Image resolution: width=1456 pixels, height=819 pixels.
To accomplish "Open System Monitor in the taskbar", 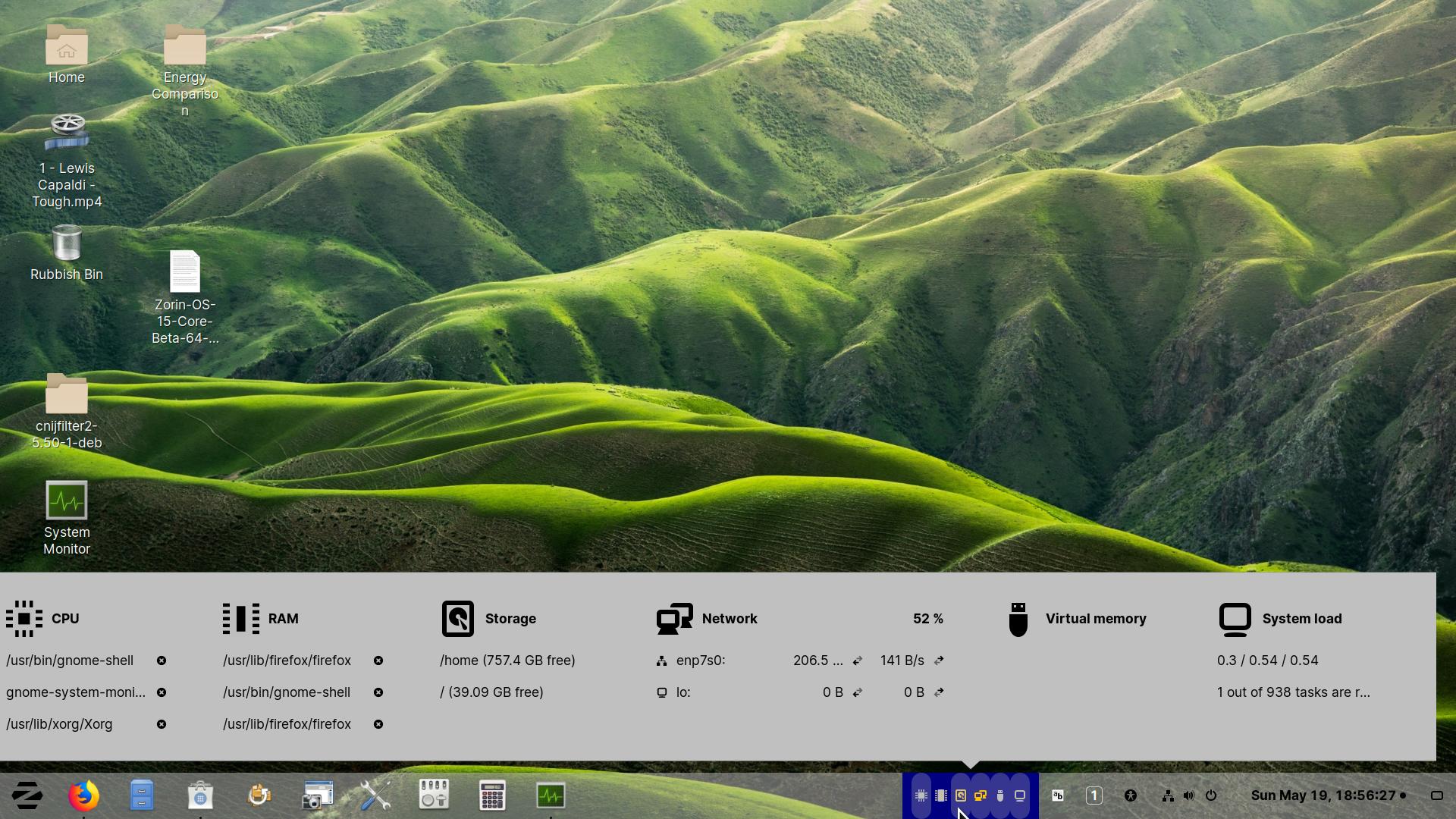I will 551,795.
